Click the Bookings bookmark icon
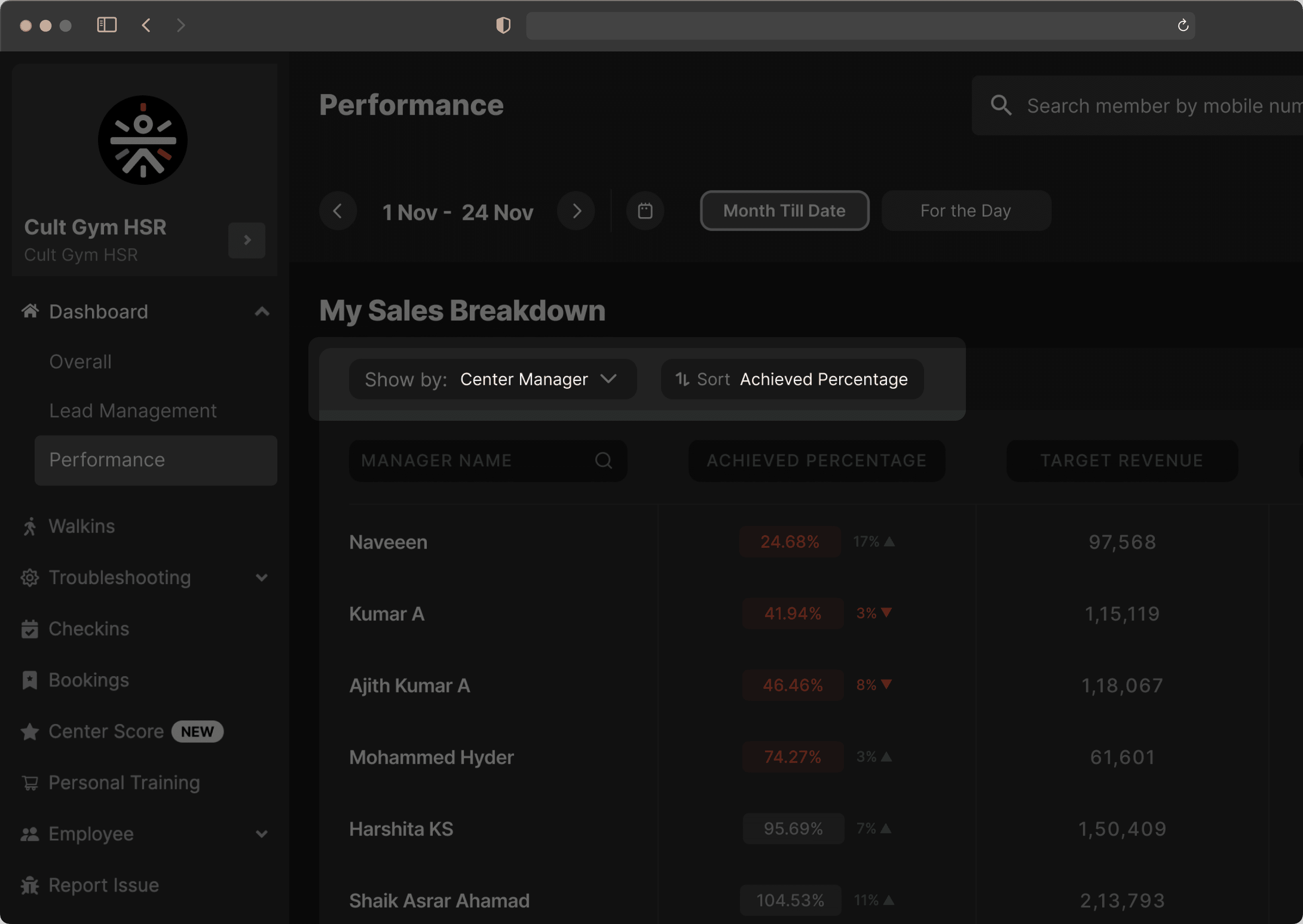Viewport: 1303px width, 924px height. coord(29,680)
